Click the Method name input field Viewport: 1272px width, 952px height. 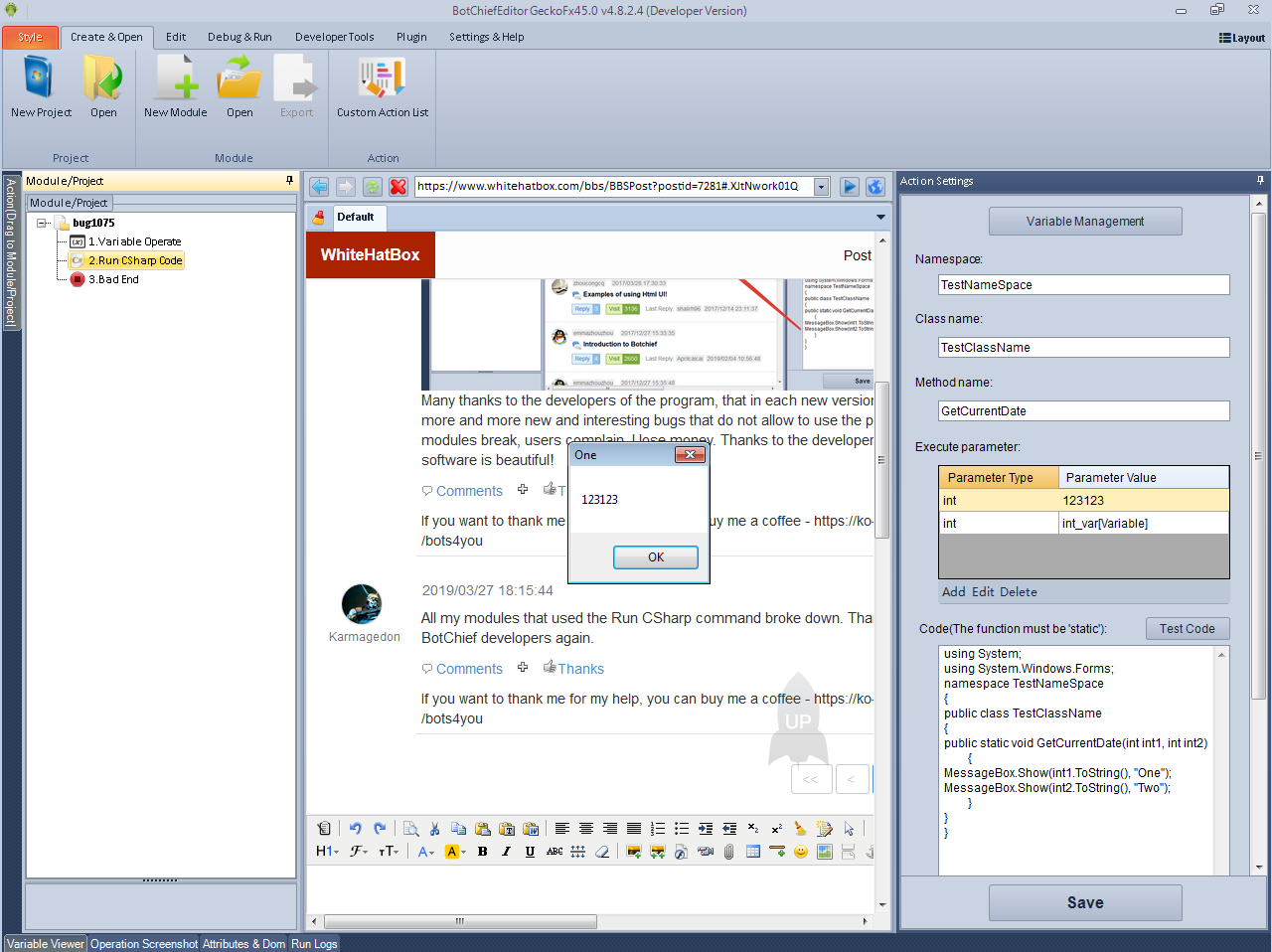pyautogui.click(x=1083, y=411)
